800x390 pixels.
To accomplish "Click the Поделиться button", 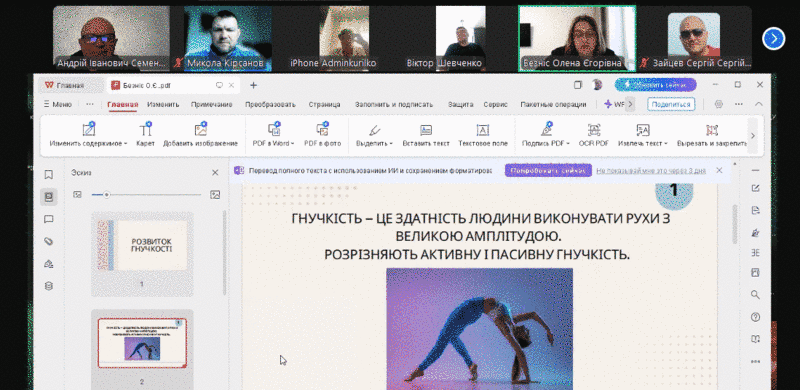I will pyautogui.click(x=671, y=104).
